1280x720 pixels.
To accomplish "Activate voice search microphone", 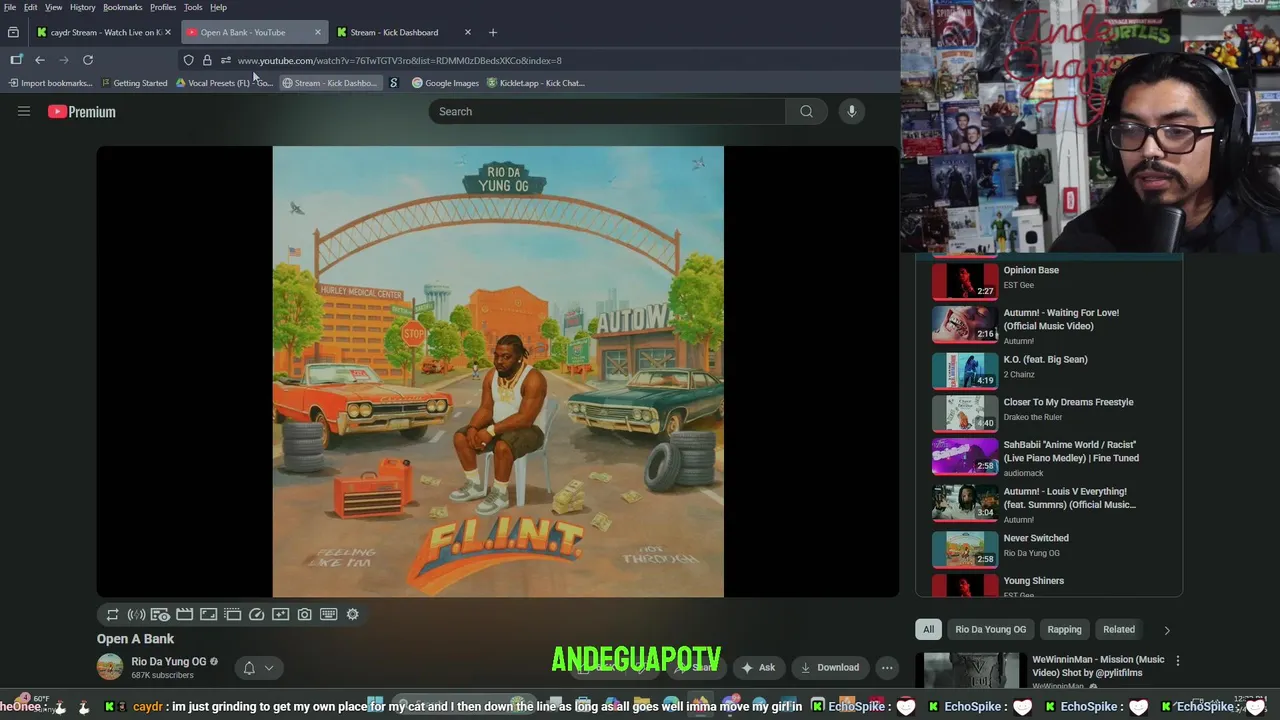I will point(852,111).
